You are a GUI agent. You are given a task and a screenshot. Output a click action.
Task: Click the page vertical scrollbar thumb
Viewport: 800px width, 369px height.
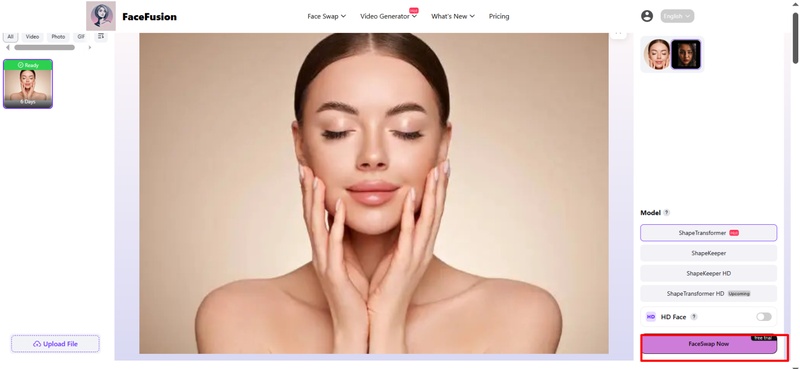coord(795,38)
